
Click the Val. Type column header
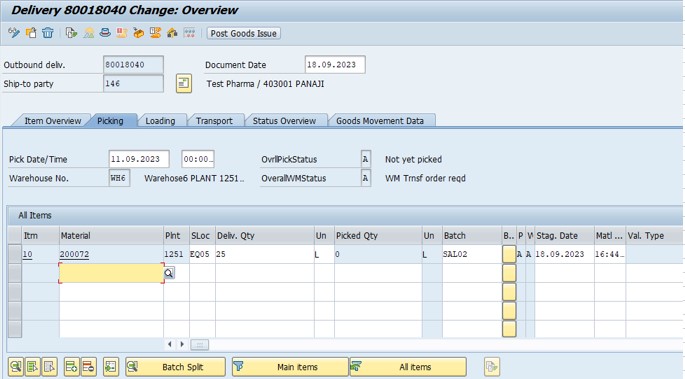tap(655, 235)
